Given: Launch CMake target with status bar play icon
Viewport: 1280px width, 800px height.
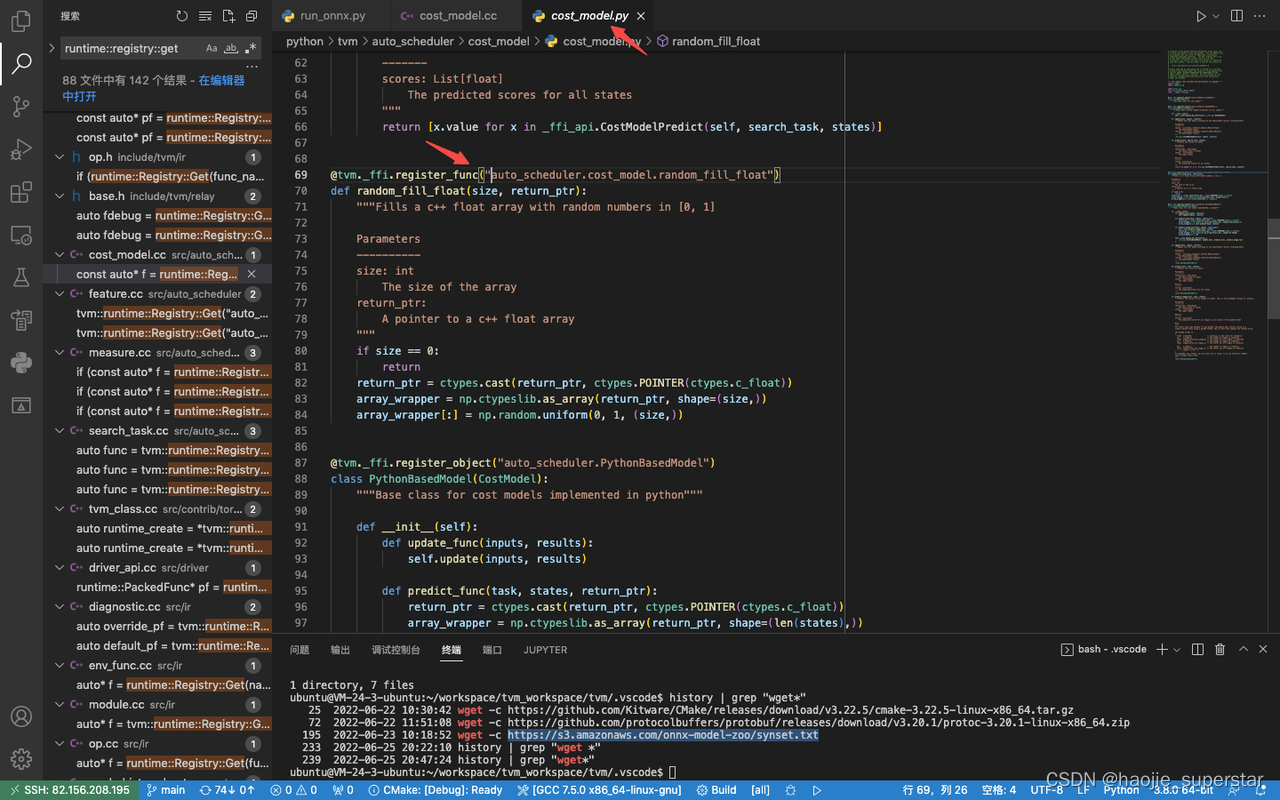Looking at the screenshot, I should 817,790.
